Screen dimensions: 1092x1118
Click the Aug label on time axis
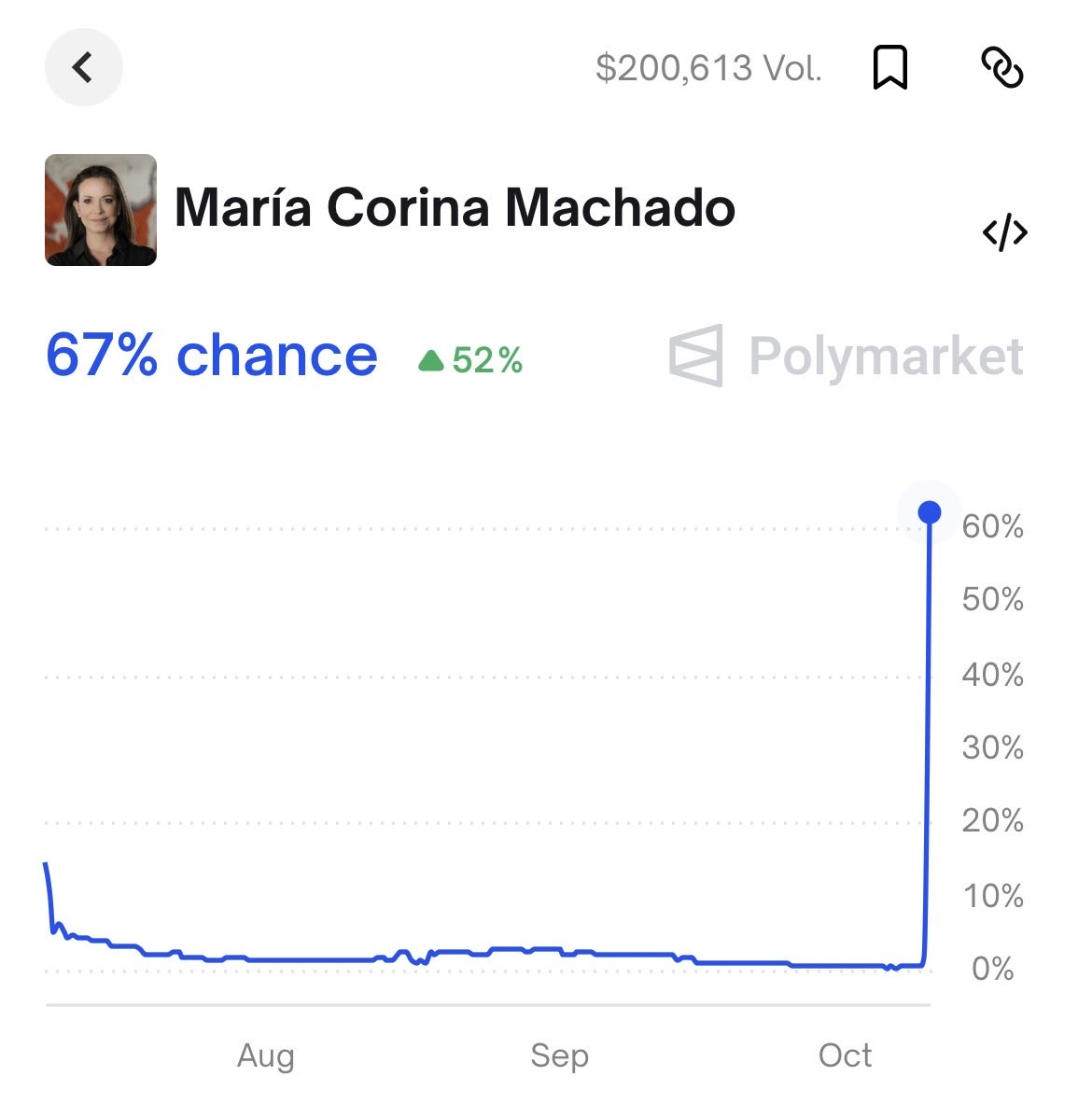tap(266, 1055)
